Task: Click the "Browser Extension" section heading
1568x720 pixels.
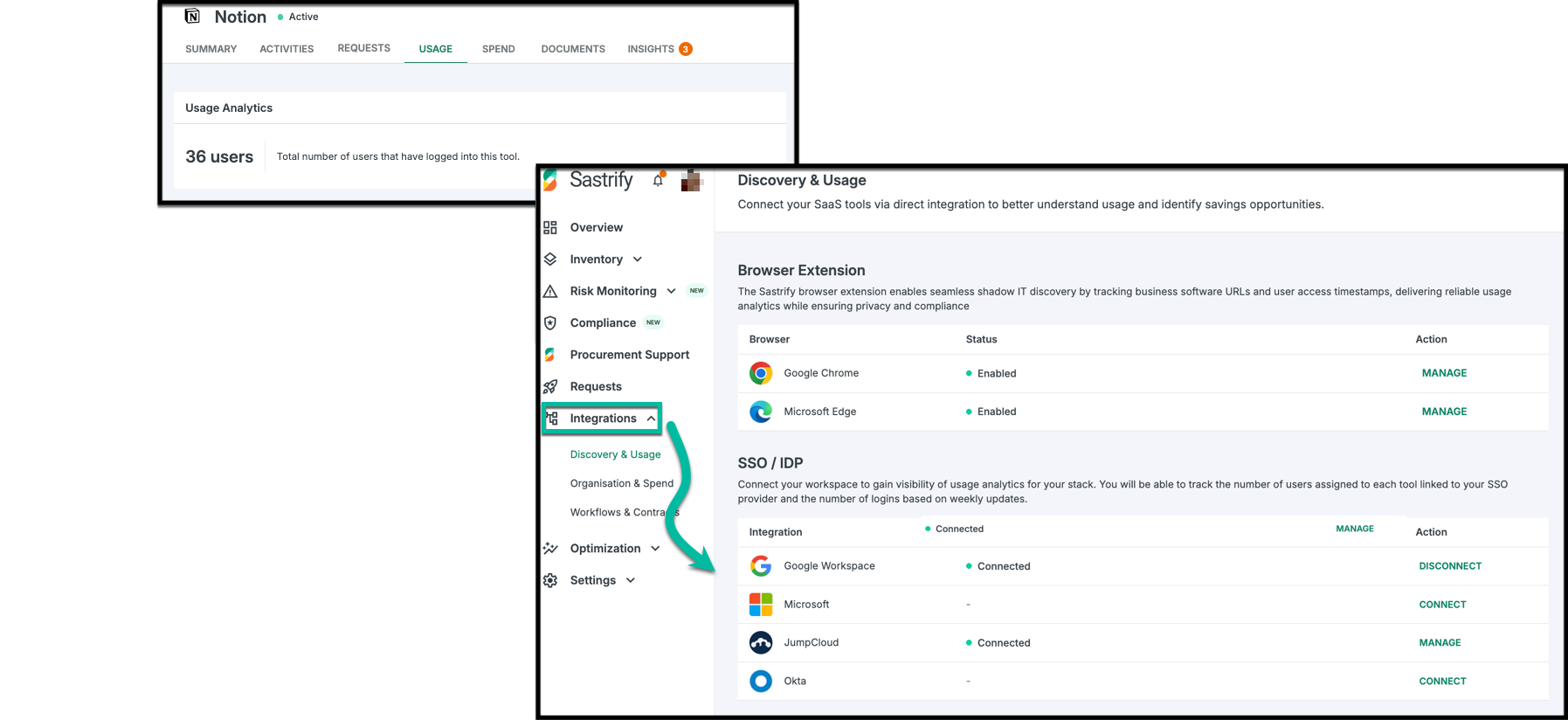Action: click(x=802, y=271)
